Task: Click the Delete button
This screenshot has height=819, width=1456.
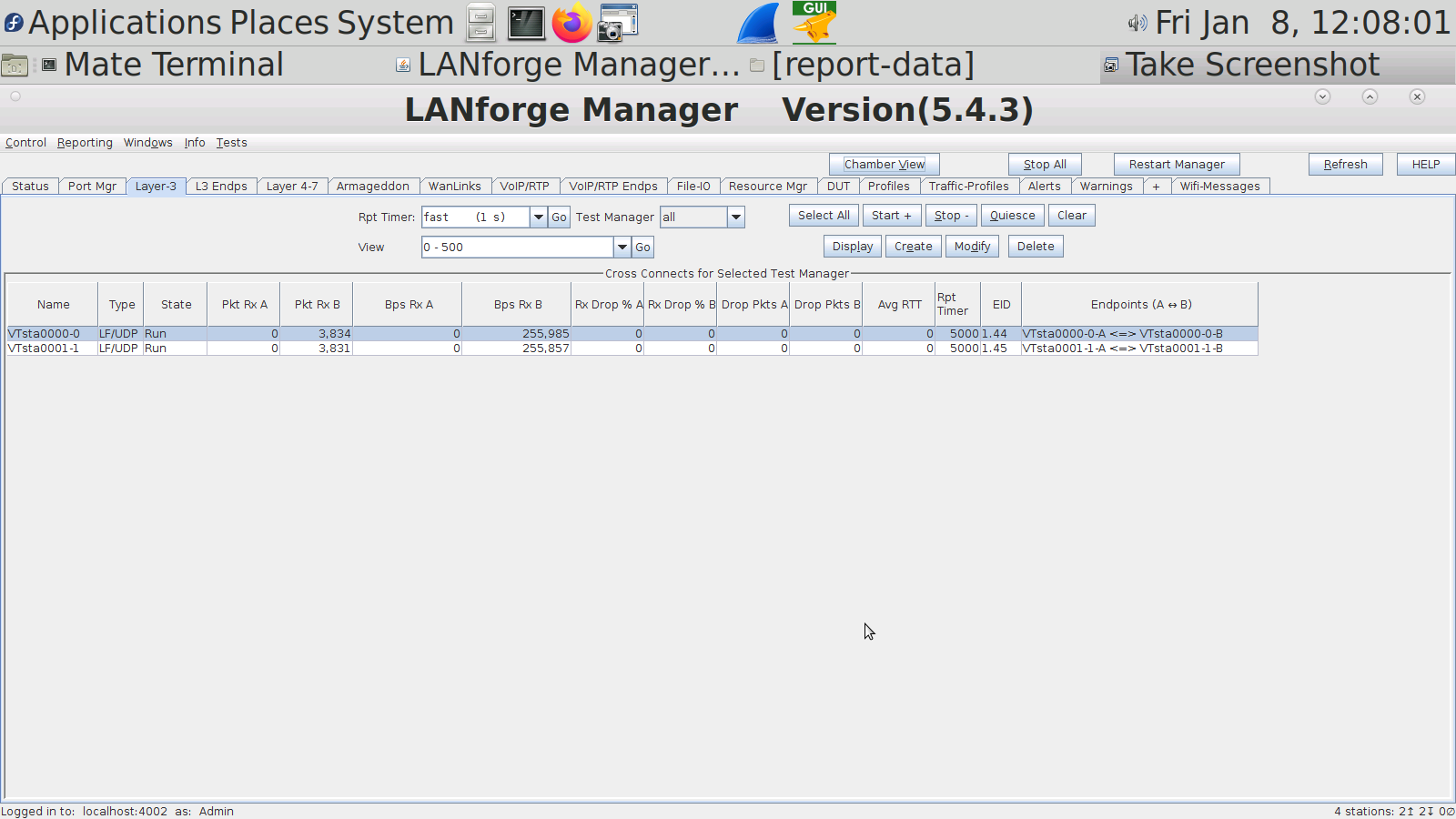Action: (1036, 247)
